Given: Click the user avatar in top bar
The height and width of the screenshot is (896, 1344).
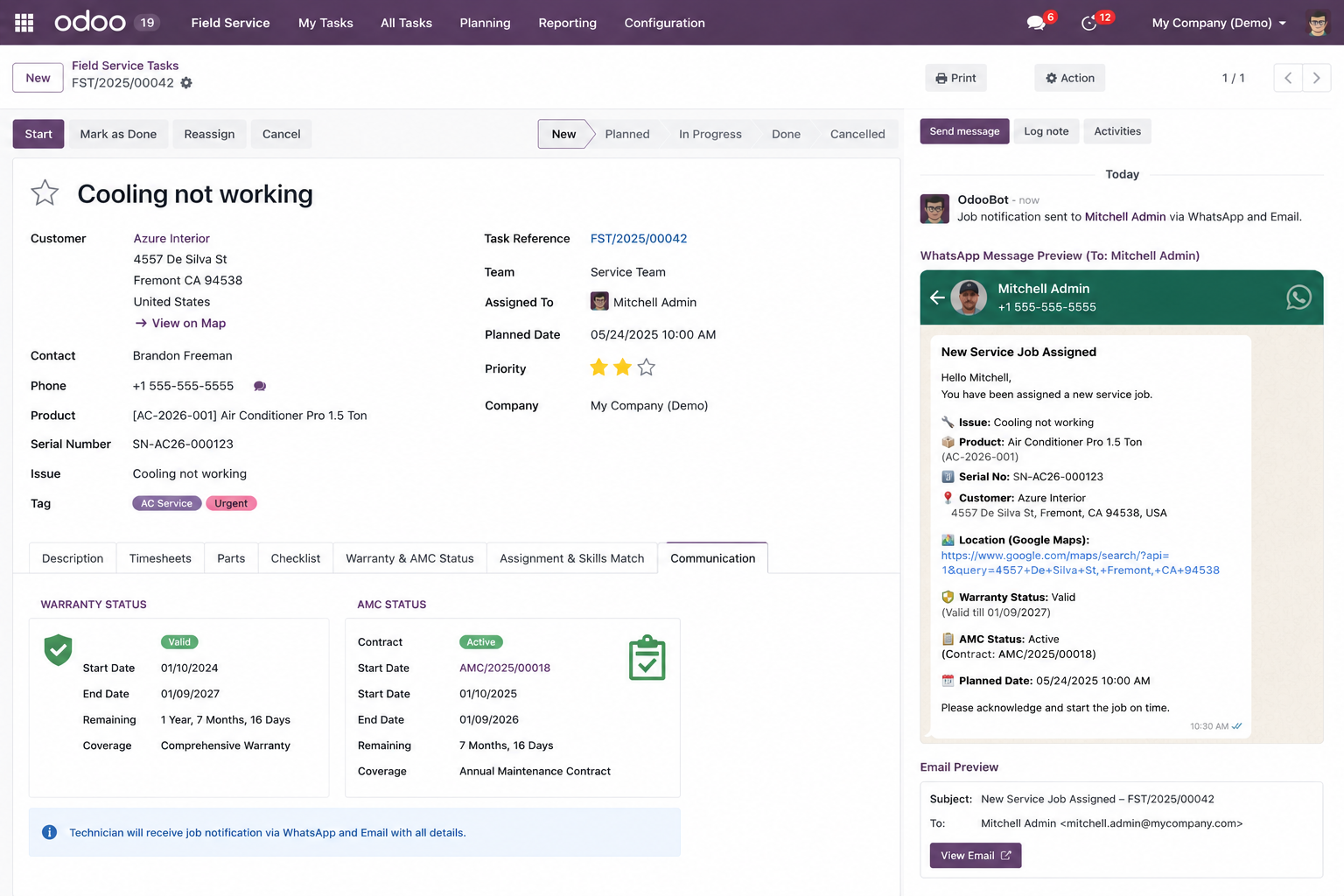Looking at the screenshot, I should tap(1318, 23).
